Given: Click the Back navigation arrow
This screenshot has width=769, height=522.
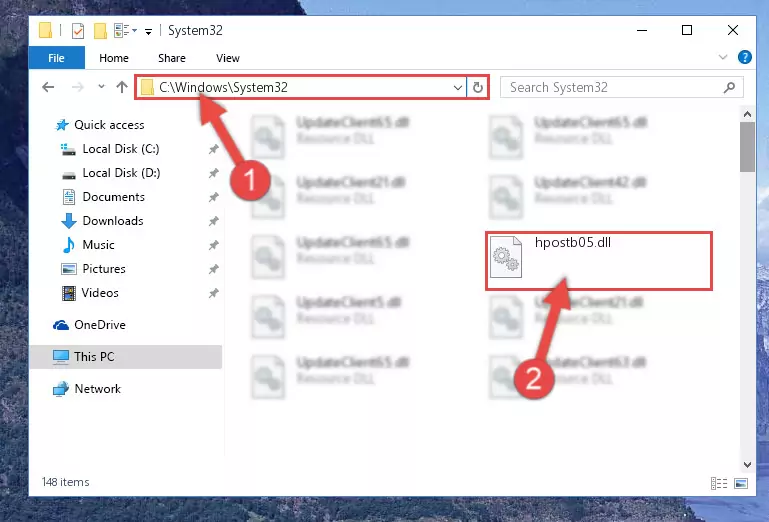Looking at the screenshot, I should [48, 87].
